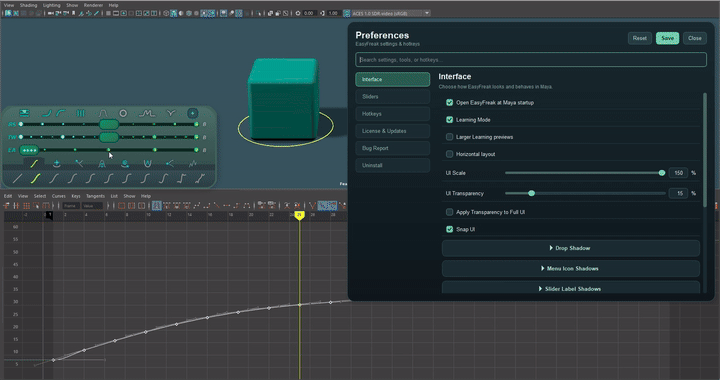The image size is (720, 380).
Task: Toggle the Snap UI checkbox
Action: (x=450, y=229)
